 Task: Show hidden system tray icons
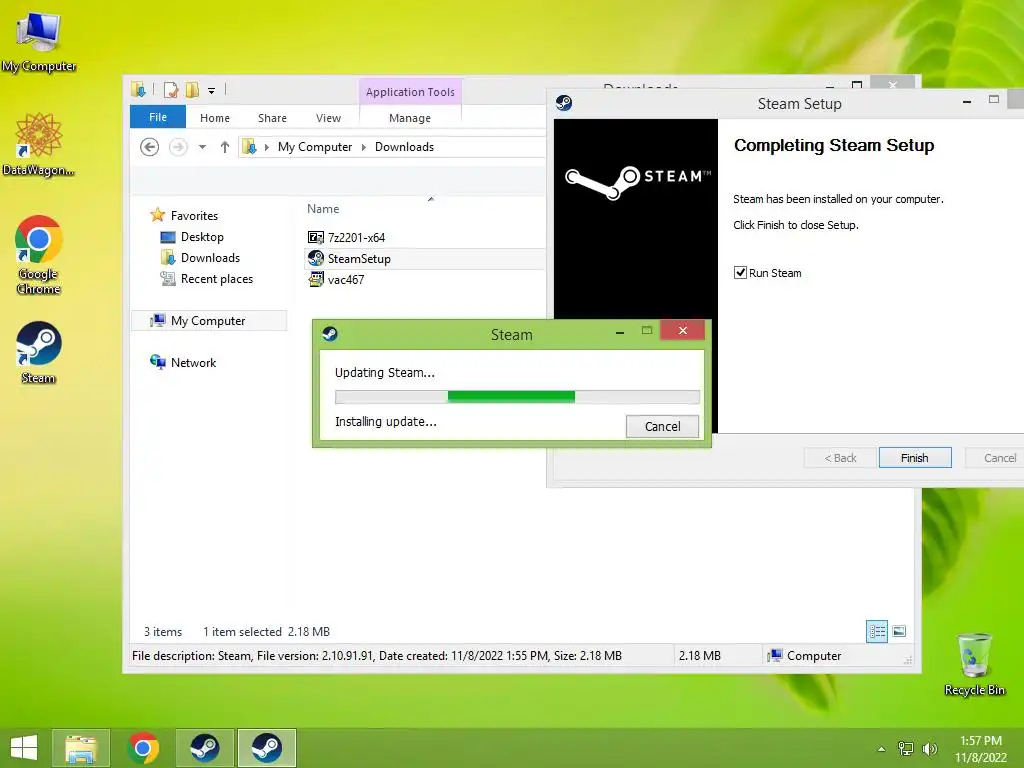[882, 749]
